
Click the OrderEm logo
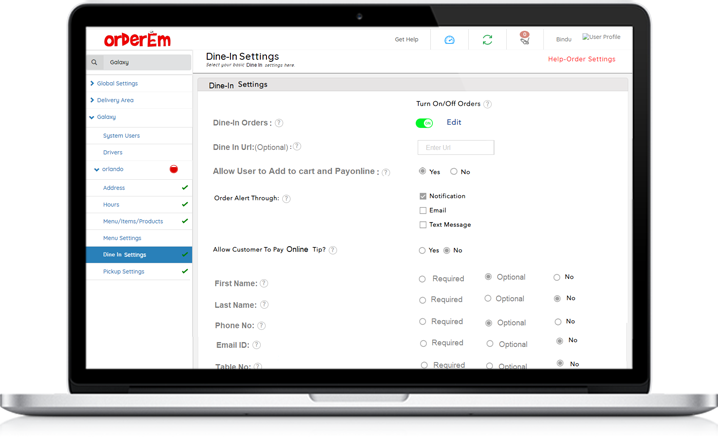(137, 40)
